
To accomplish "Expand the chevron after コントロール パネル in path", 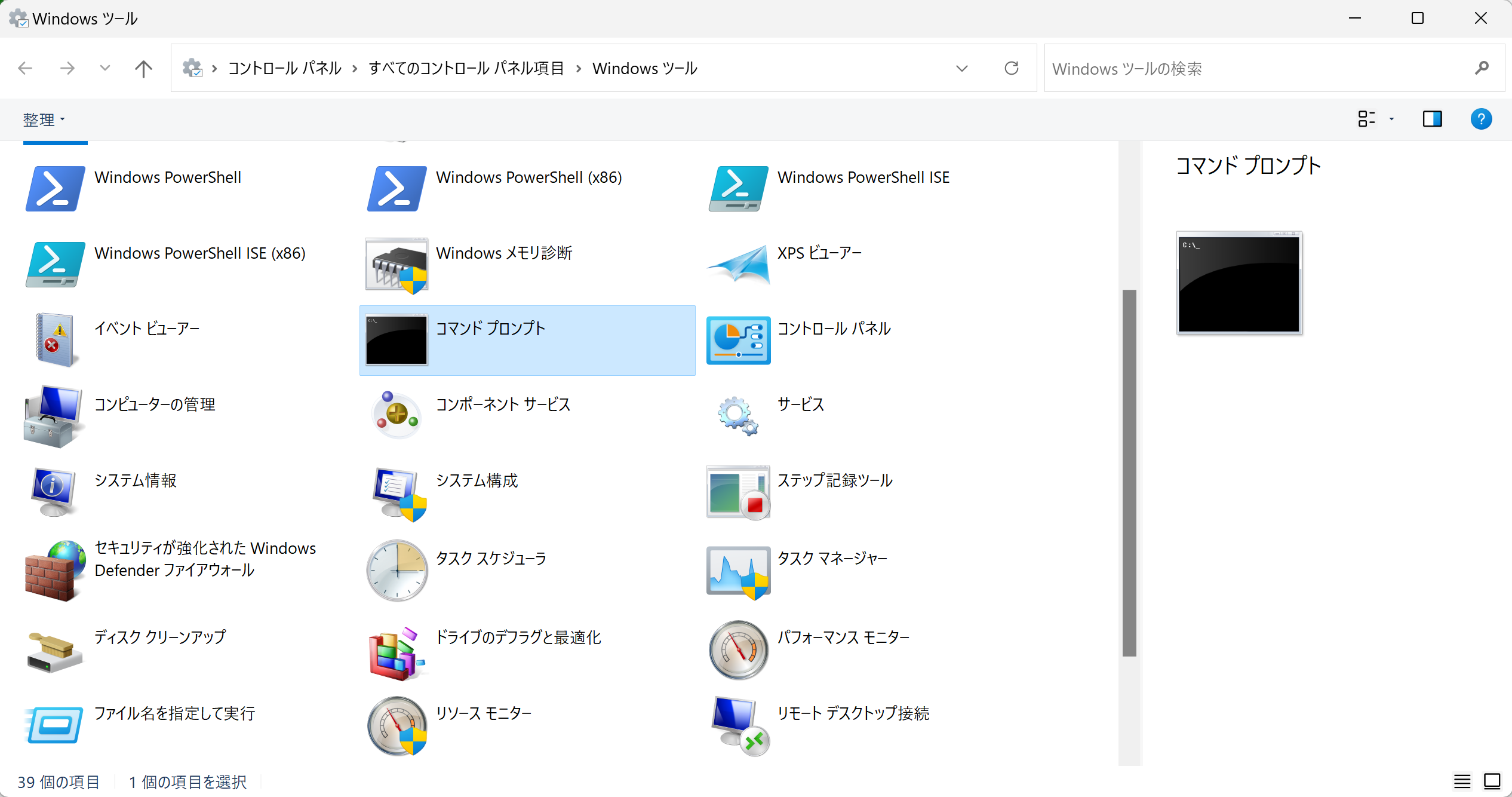I will click(355, 69).
